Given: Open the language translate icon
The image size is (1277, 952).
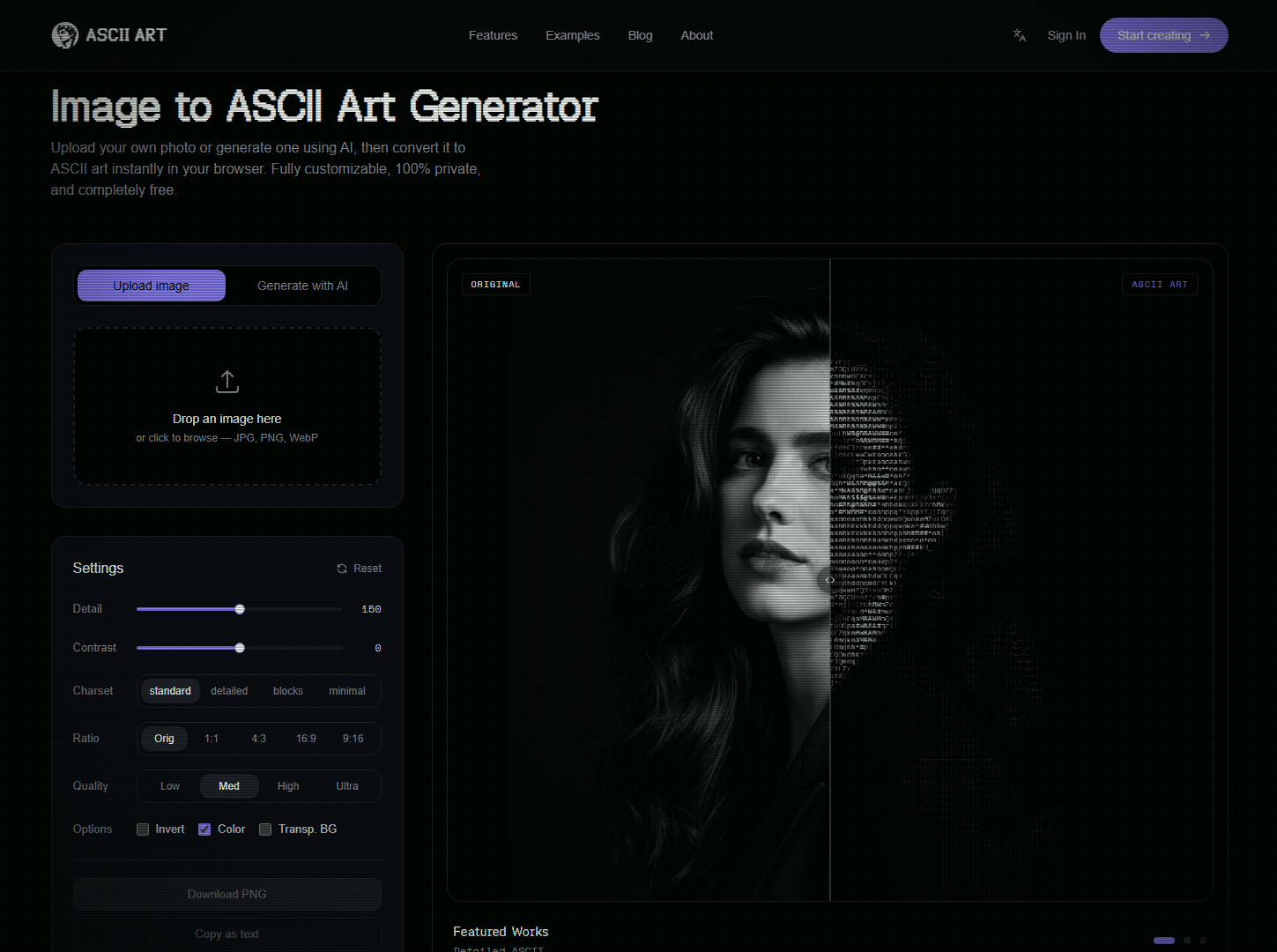Looking at the screenshot, I should pyautogui.click(x=1020, y=35).
